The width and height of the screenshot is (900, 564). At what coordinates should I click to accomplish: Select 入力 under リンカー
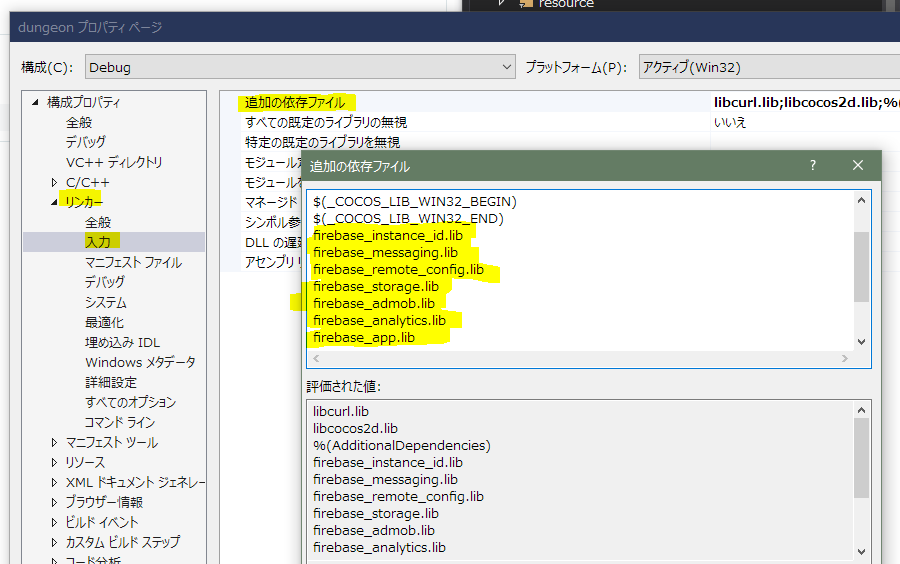pos(98,242)
